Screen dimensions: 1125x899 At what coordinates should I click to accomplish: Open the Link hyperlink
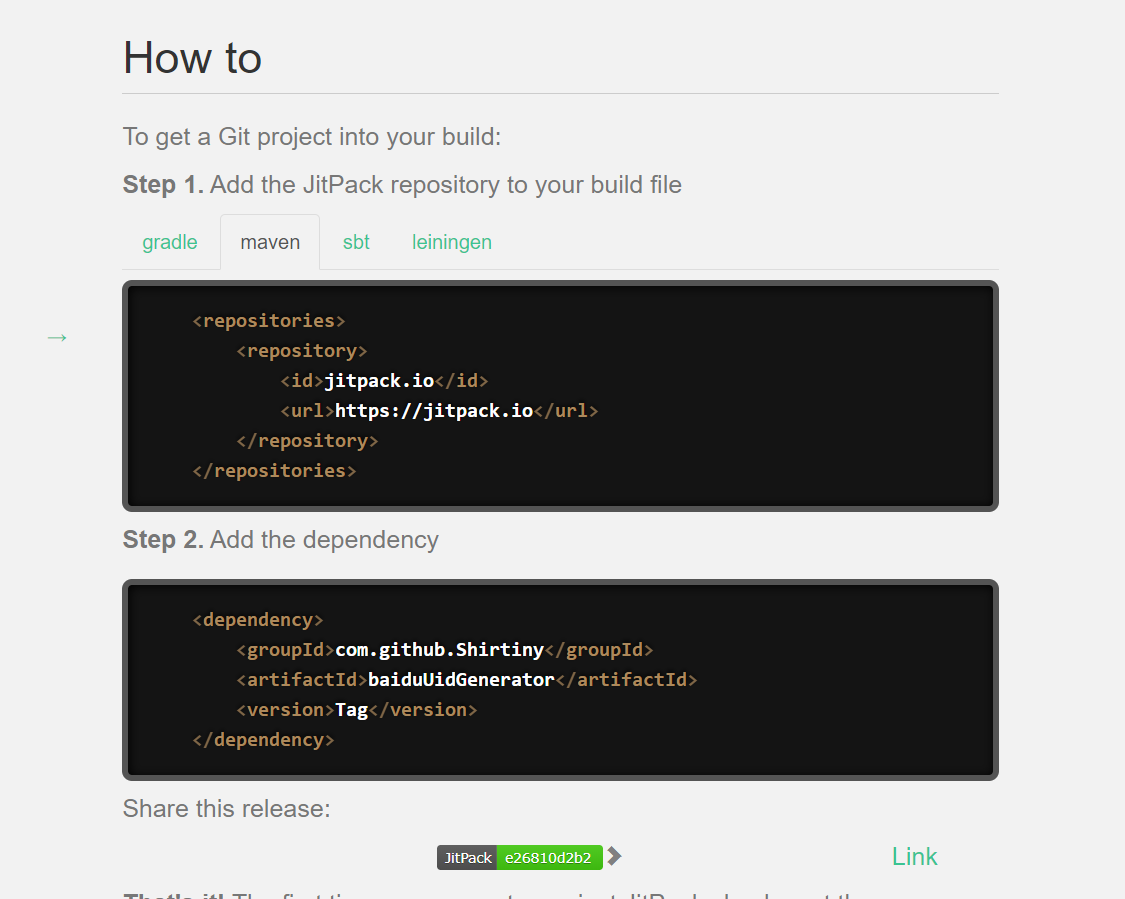pos(914,857)
